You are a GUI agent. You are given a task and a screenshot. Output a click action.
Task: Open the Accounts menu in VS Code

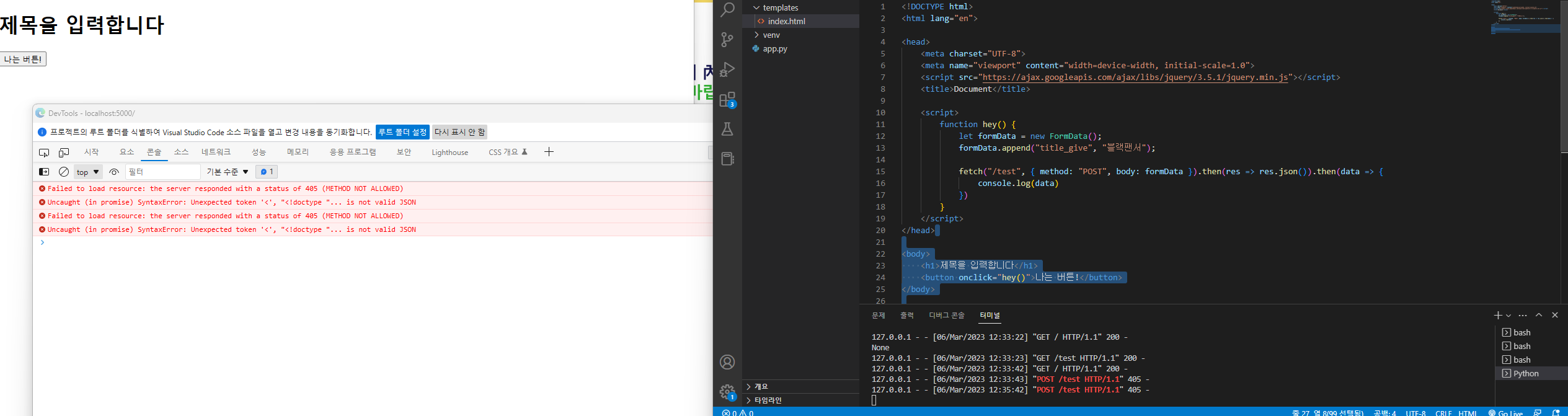pos(727,362)
